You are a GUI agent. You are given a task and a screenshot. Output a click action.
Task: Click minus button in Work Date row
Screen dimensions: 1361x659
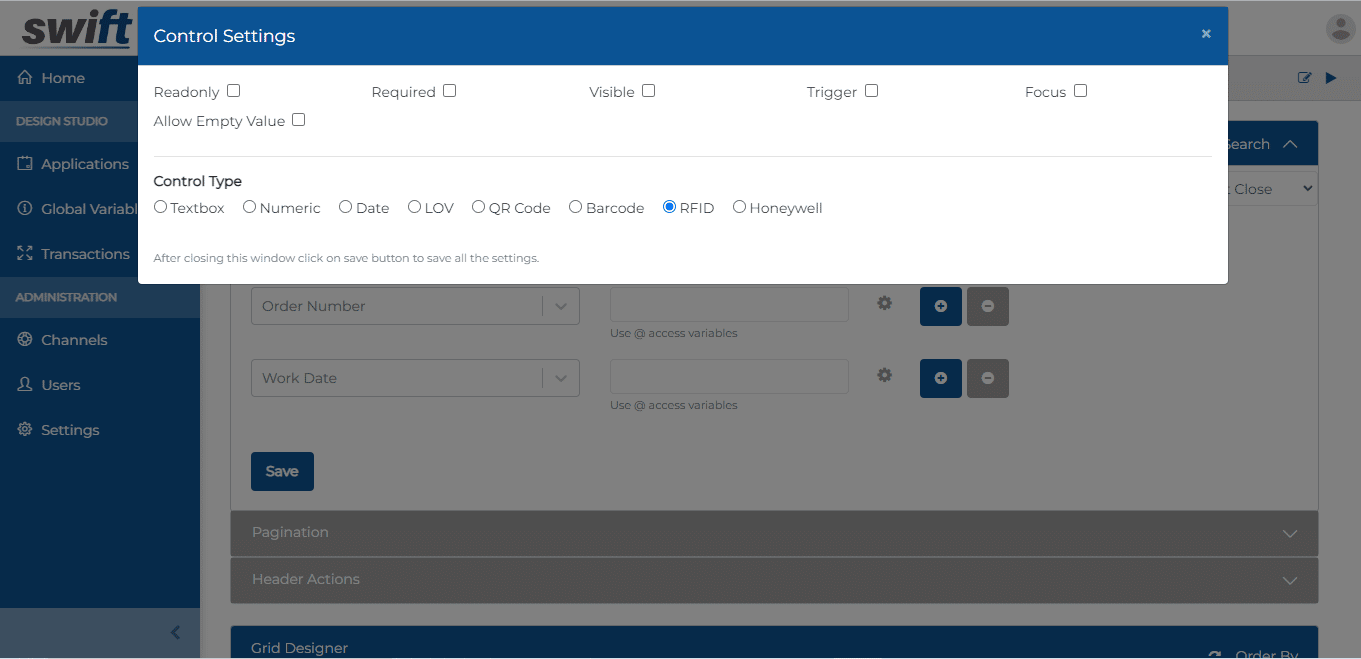click(x=987, y=378)
